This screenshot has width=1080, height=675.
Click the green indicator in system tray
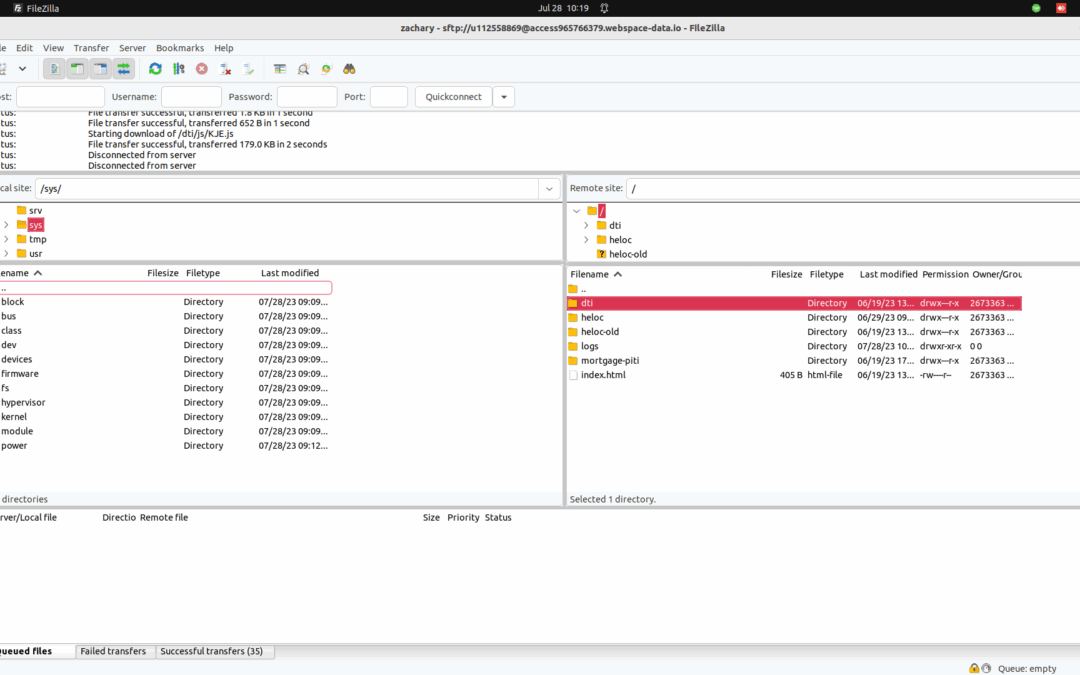(x=1036, y=8)
